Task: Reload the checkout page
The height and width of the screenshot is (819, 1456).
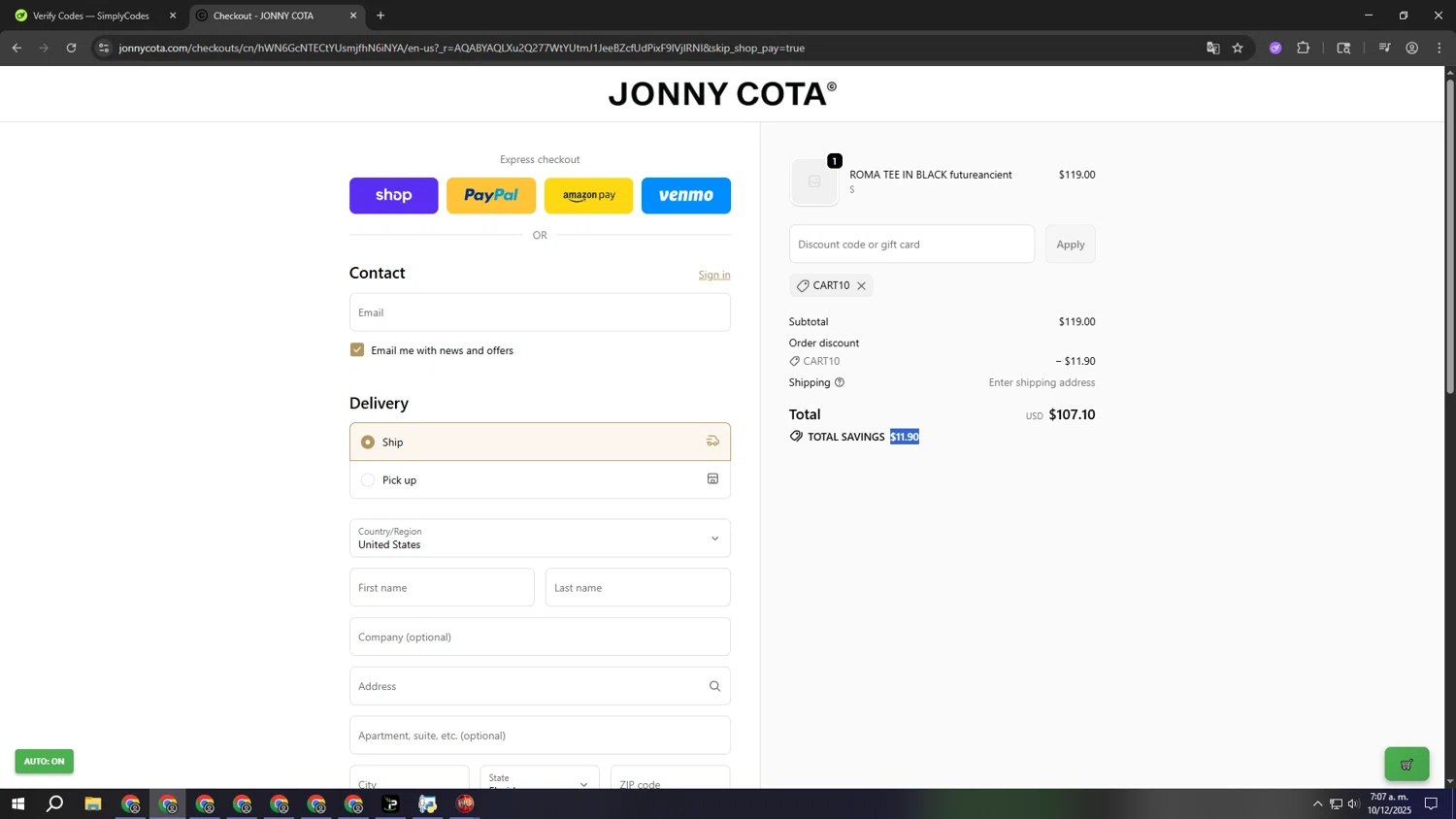Action: click(x=71, y=48)
